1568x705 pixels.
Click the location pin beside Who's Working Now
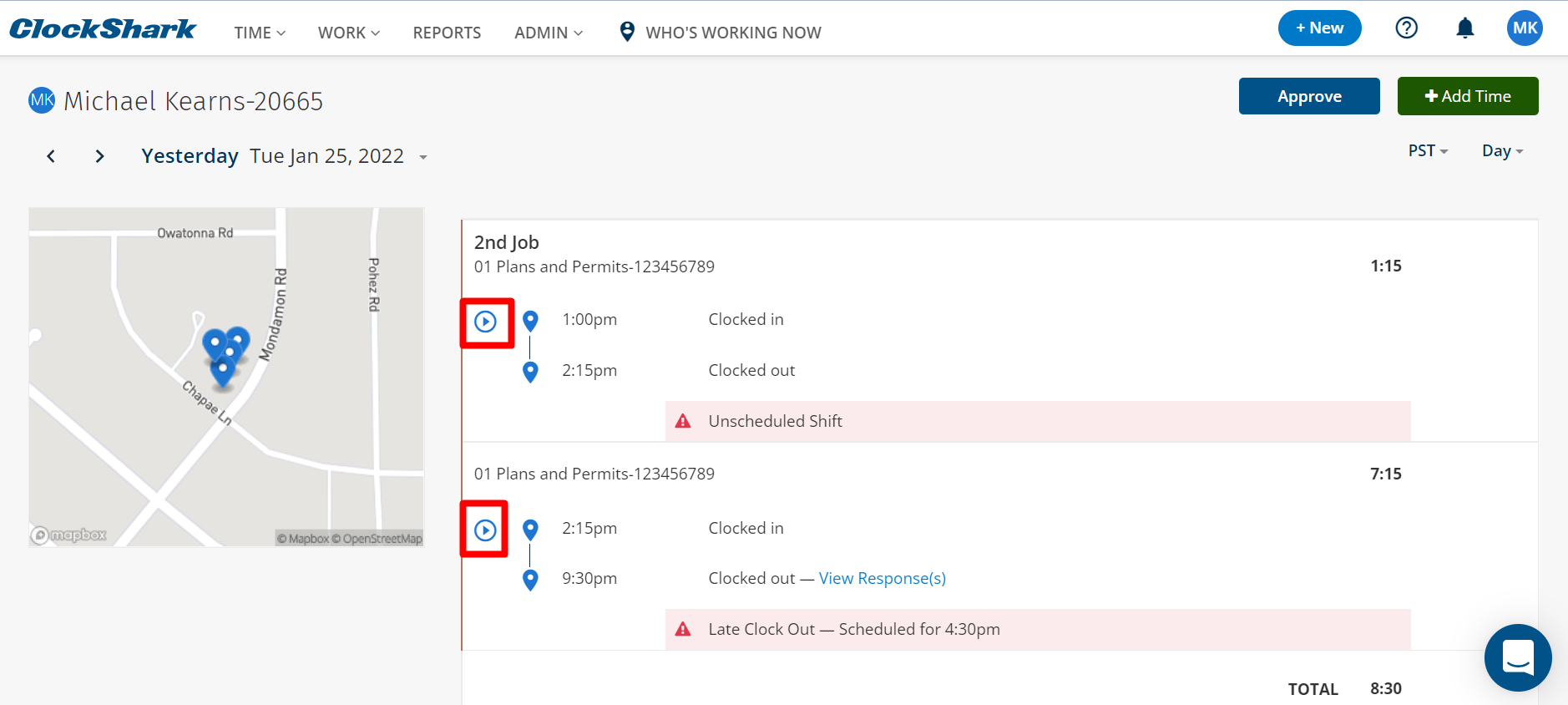[627, 32]
